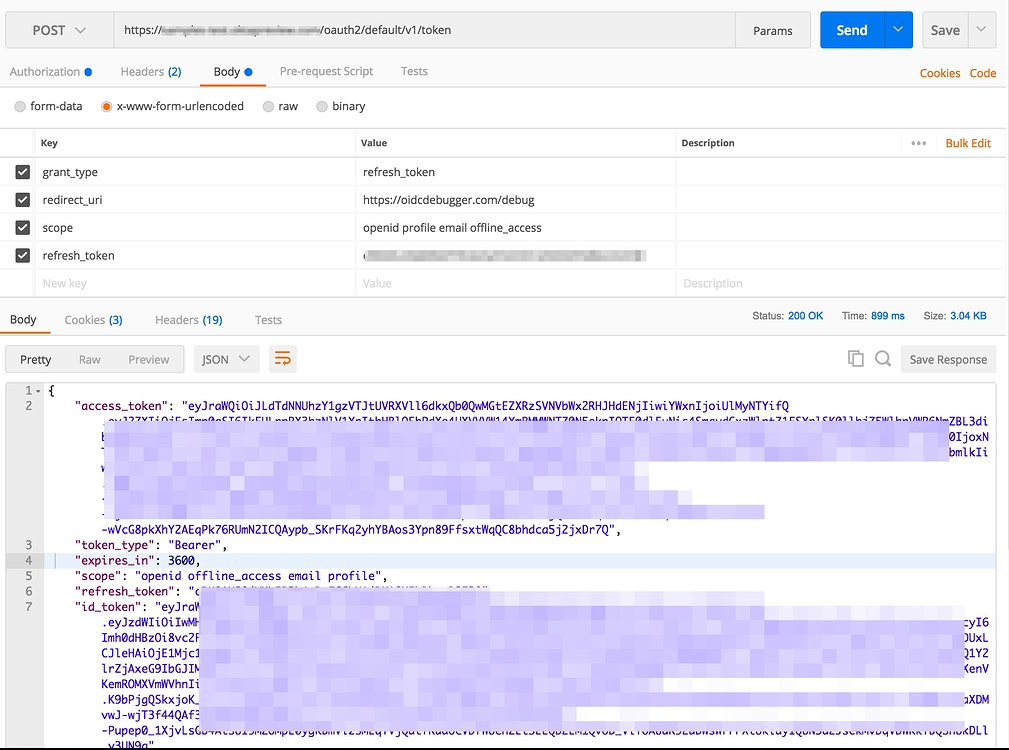Screen dimensions: 1009x750
Task: Open the three-dot params menu near Bulk Edit
Action: point(918,143)
